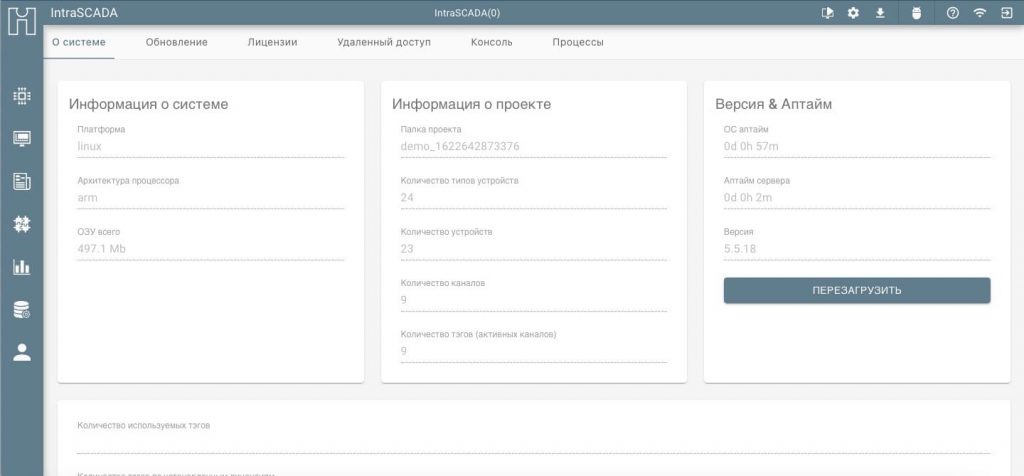Viewport: 1024px width, 476px height.
Task: Click the "IntraSCADA(0)" title in header
Action: point(467,13)
